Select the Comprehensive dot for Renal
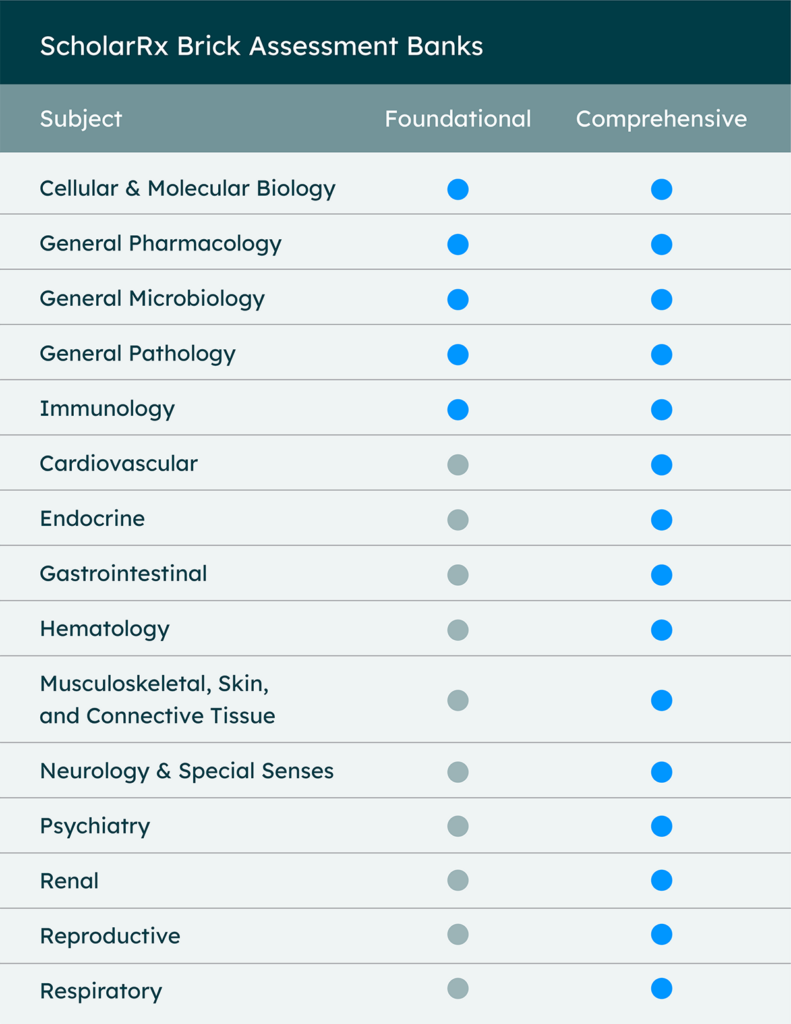 click(x=662, y=880)
